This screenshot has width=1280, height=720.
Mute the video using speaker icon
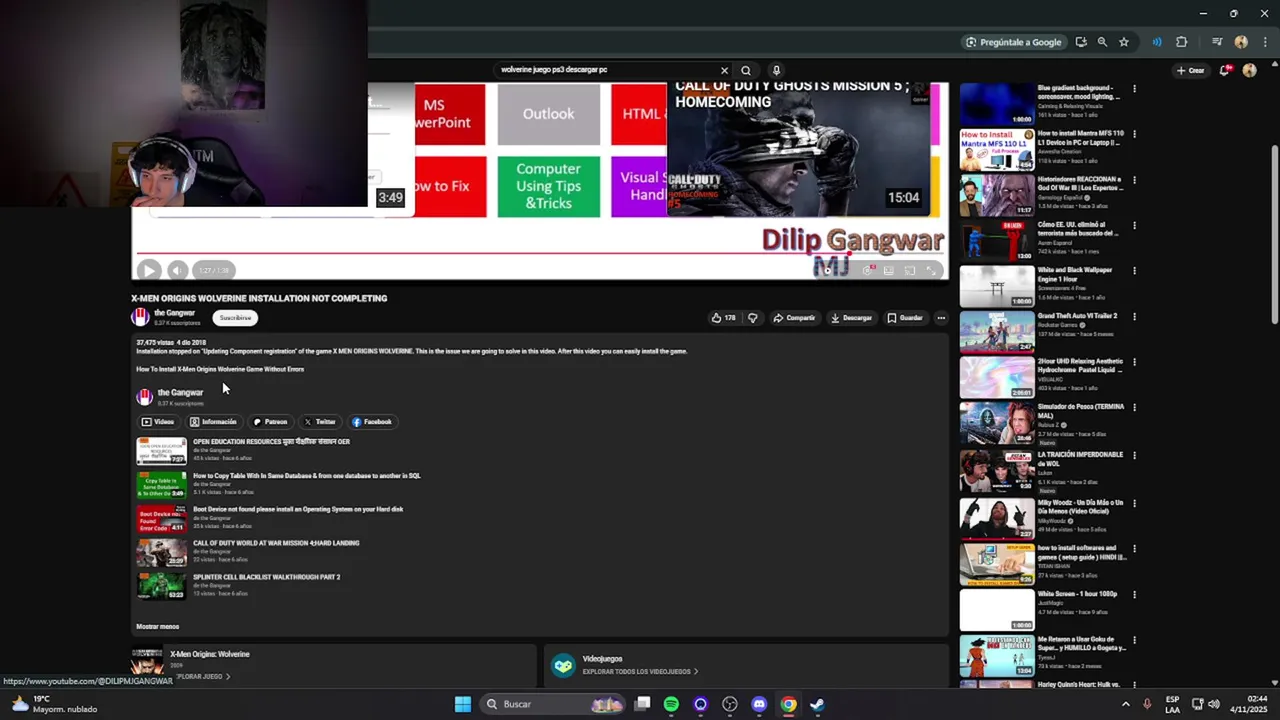point(177,270)
